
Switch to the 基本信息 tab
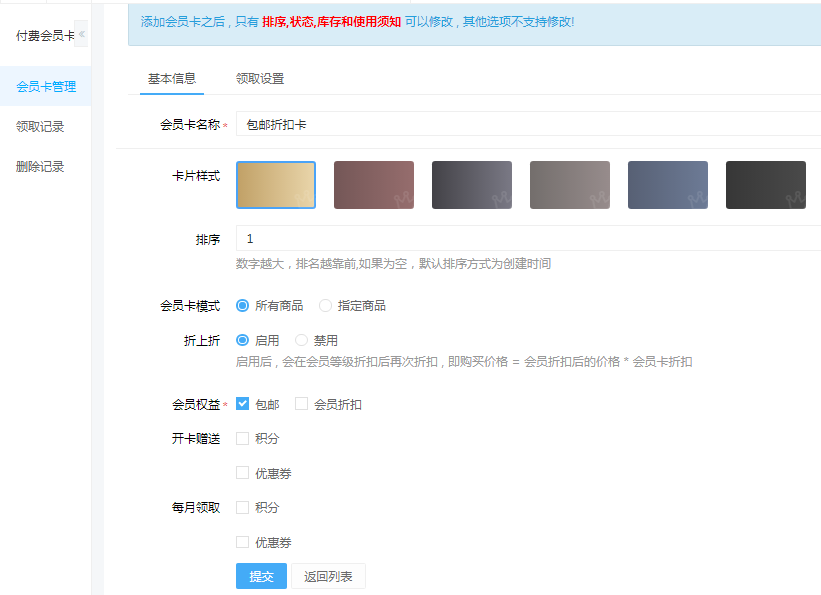coord(172,79)
